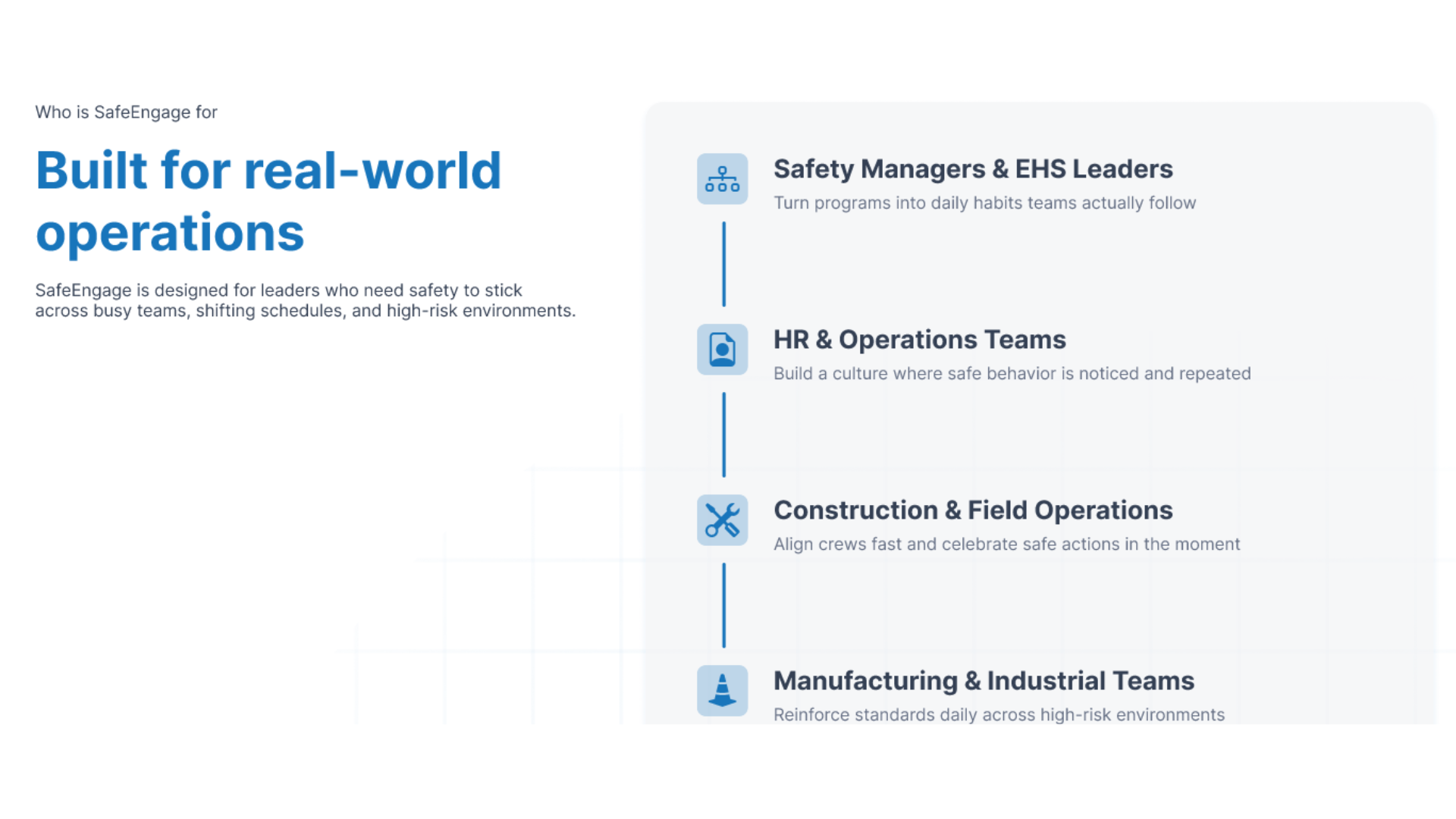Click the 'Built for real-world operations' headline

[x=268, y=171]
